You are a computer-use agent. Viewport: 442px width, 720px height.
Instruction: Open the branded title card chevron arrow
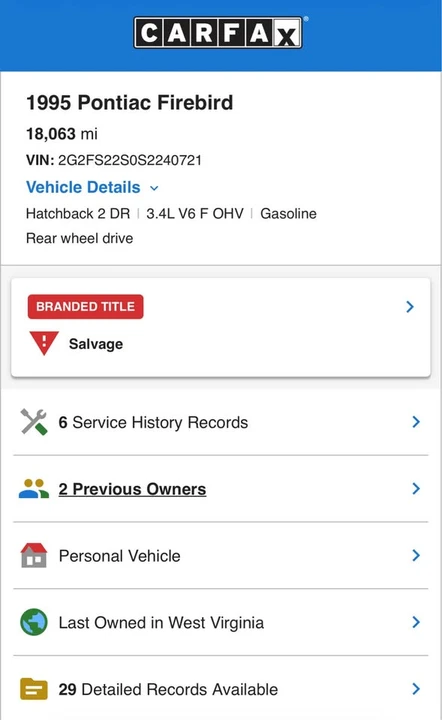click(410, 307)
